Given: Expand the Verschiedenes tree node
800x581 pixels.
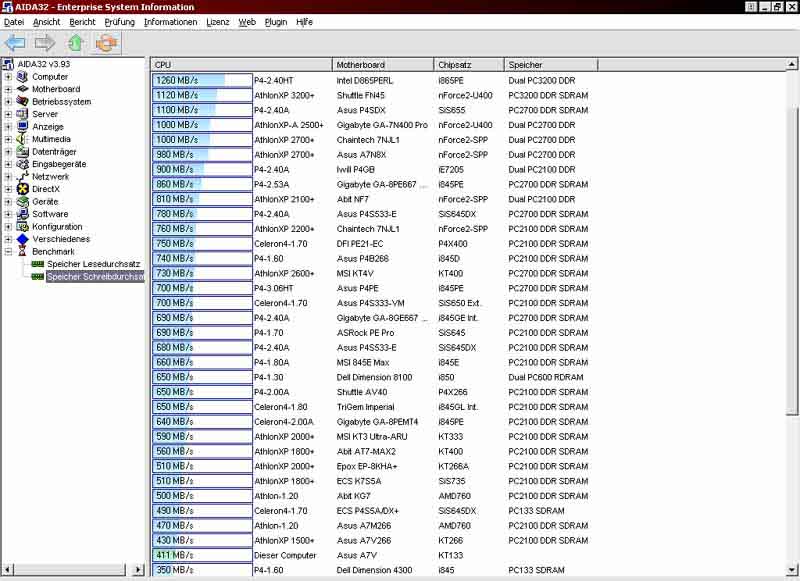Looking at the screenshot, I should click(x=8, y=239).
